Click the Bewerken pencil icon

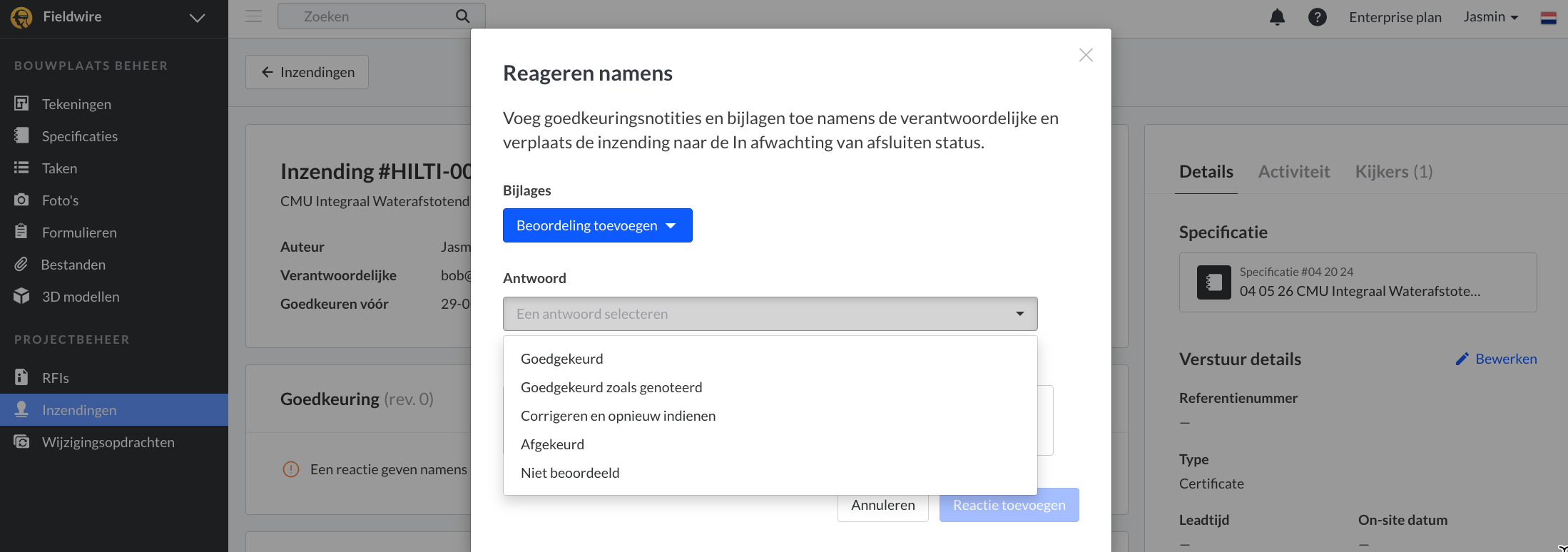(1462, 359)
